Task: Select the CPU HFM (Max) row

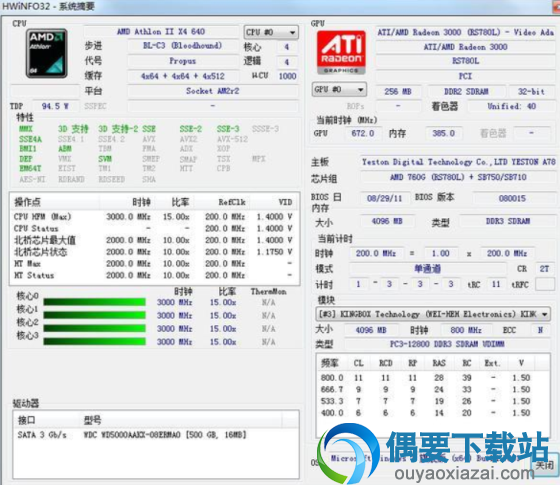Action: coord(154,217)
